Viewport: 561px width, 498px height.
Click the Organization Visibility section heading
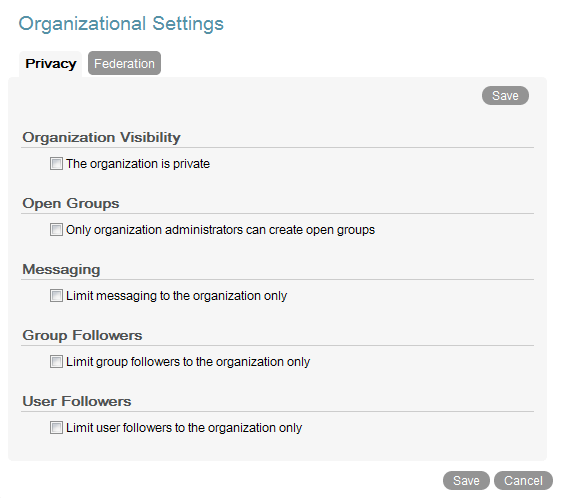coord(101,137)
